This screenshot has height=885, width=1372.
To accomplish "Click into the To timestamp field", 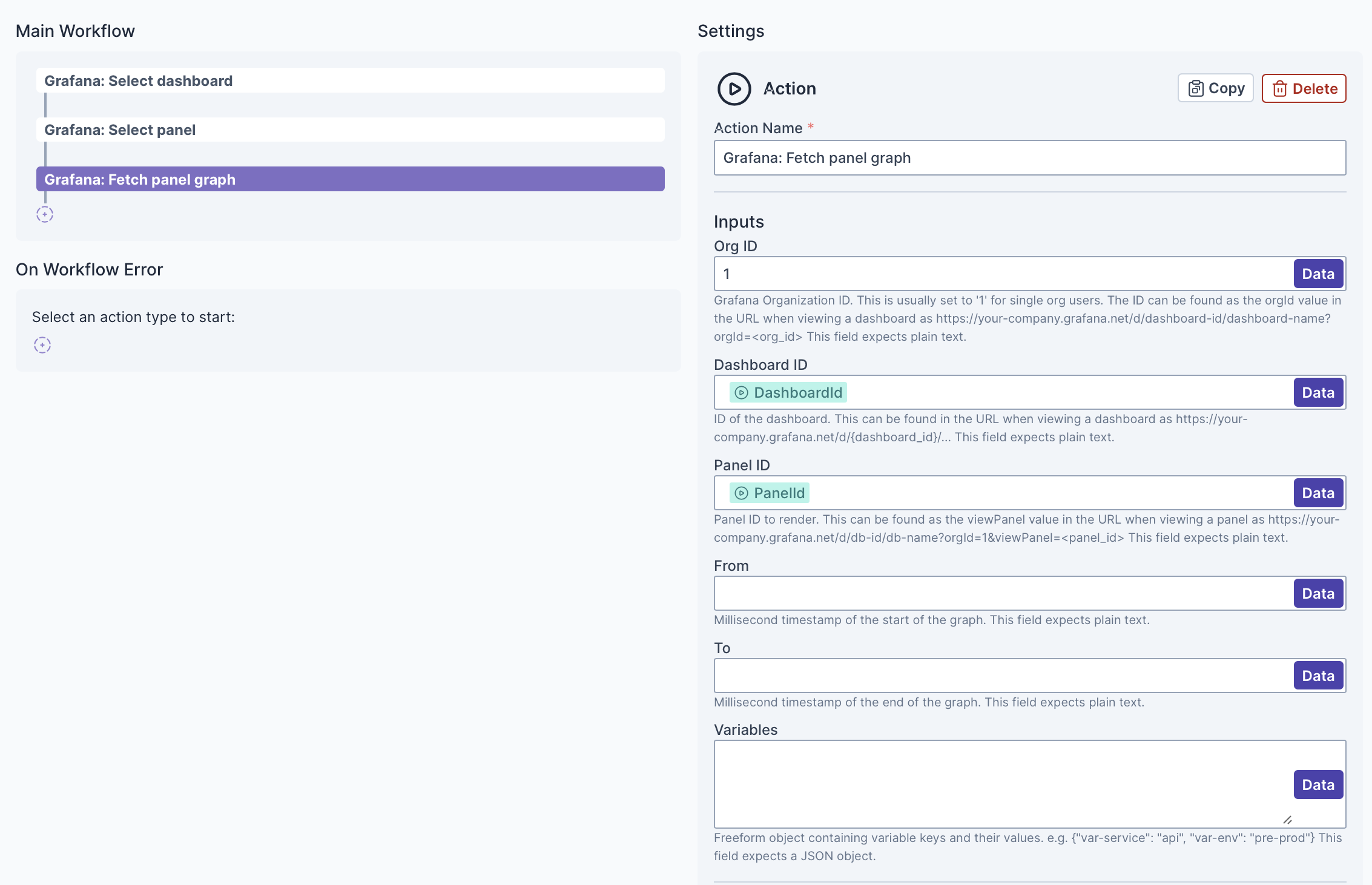I will click(x=1003, y=676).
